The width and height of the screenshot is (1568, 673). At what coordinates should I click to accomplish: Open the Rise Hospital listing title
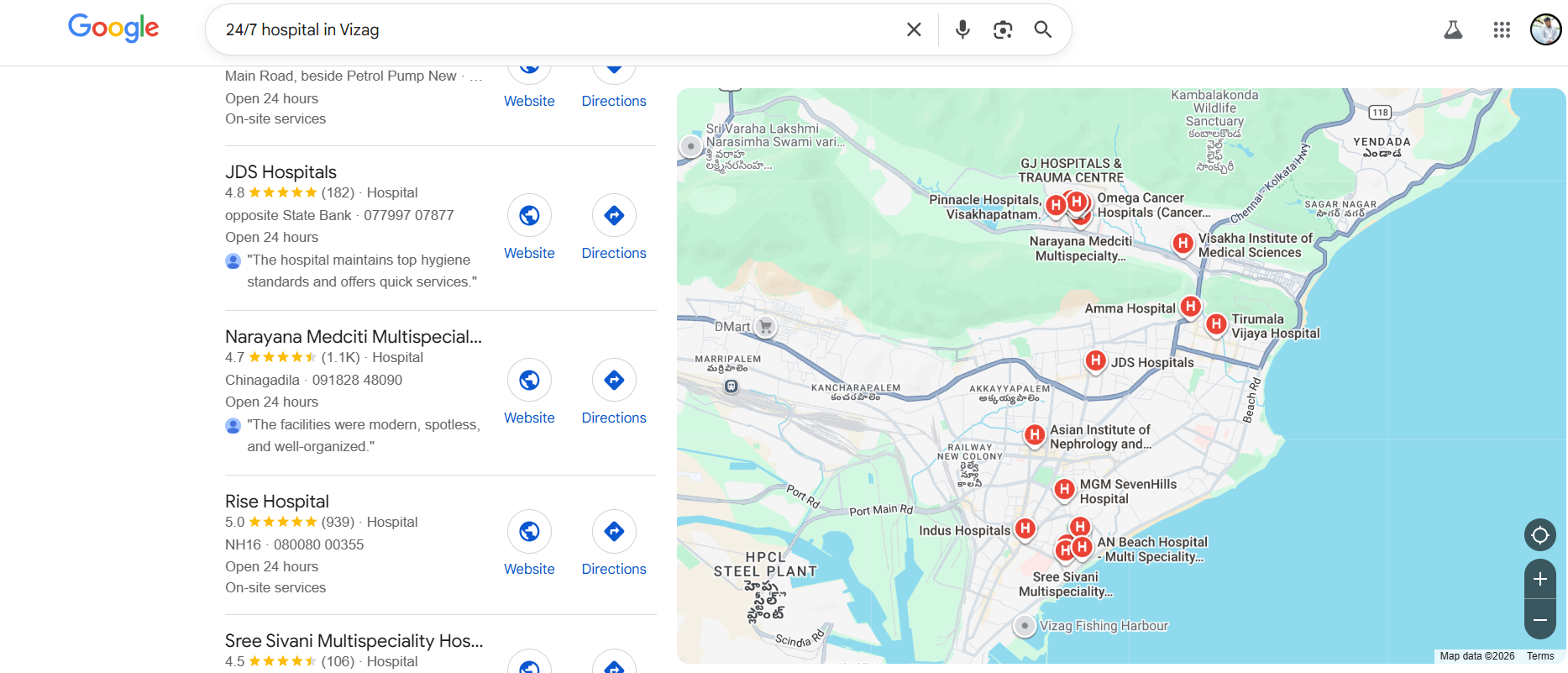click(277, 502)
